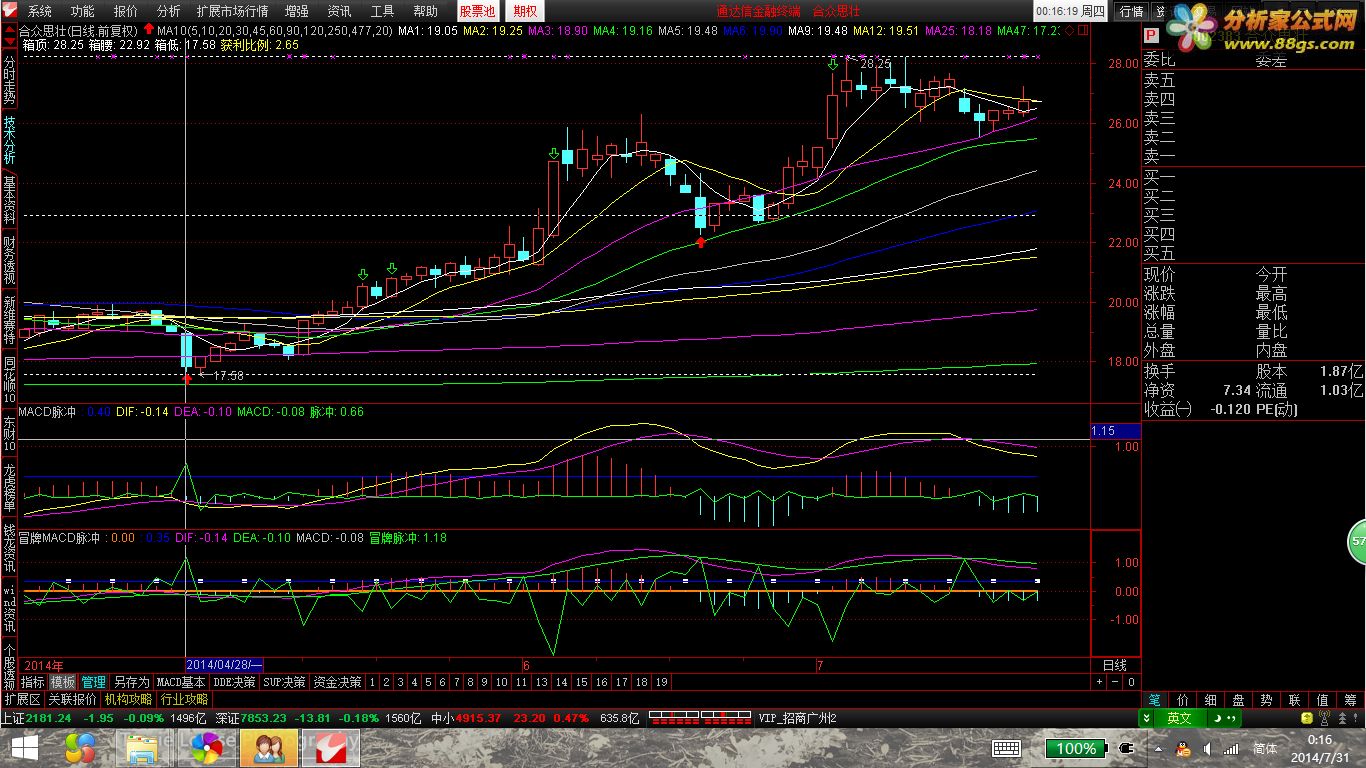The width and height of the screenshot is (1366, 768).
Task: Select the 联 tab in the right panel
Action: tap(1294, 700)
